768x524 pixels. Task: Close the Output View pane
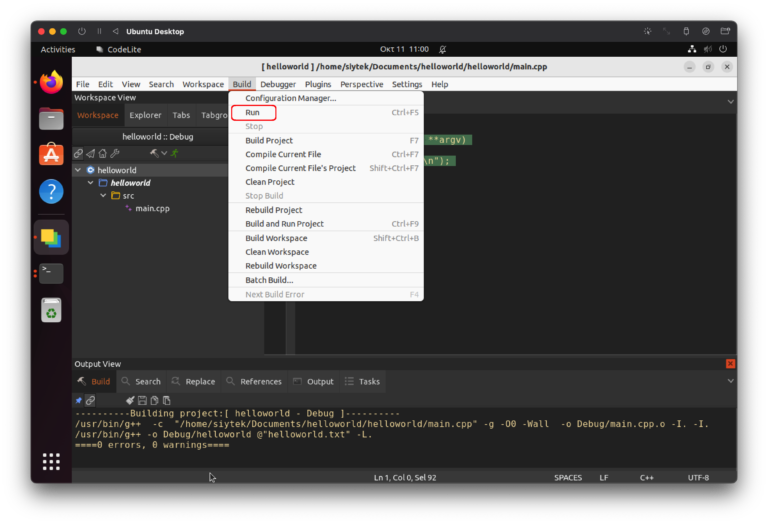(730, 364)
